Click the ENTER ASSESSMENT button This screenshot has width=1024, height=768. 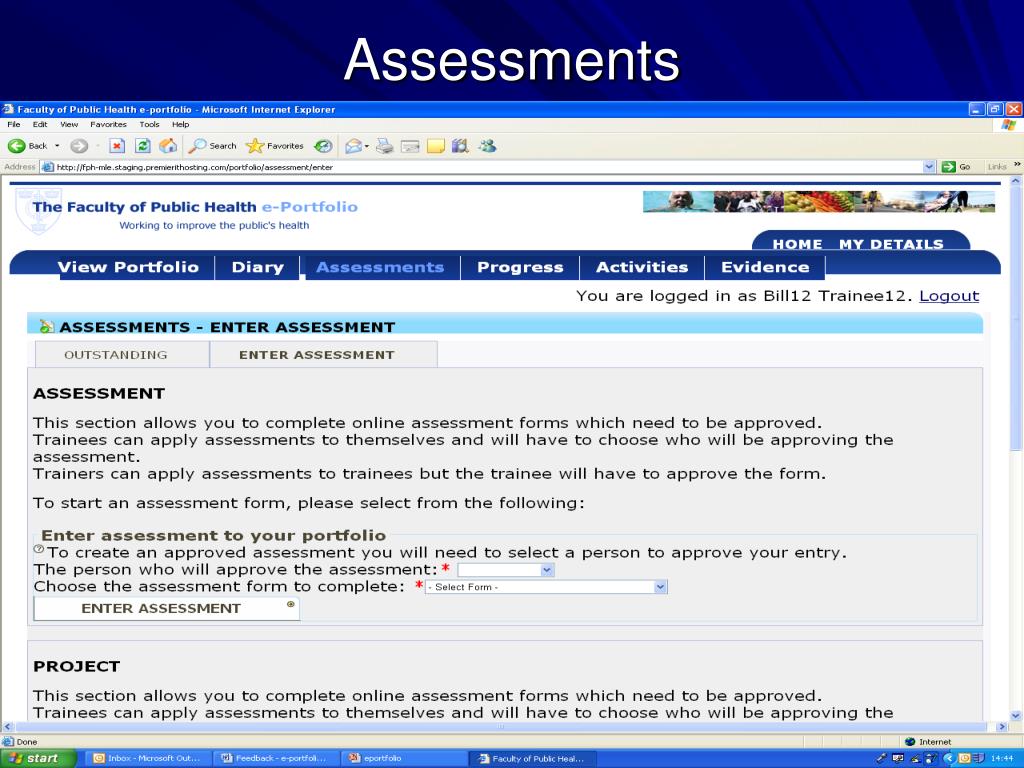167,608
